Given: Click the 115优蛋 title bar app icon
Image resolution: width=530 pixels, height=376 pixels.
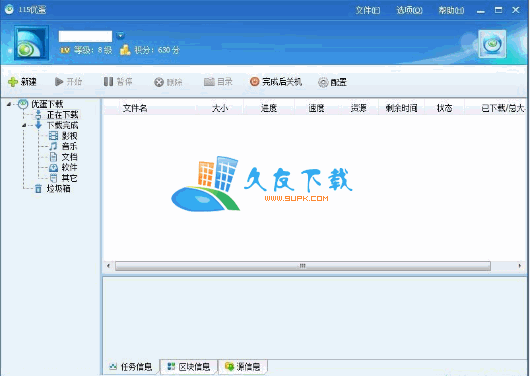Looking at the screenshot, I should 9,9.
